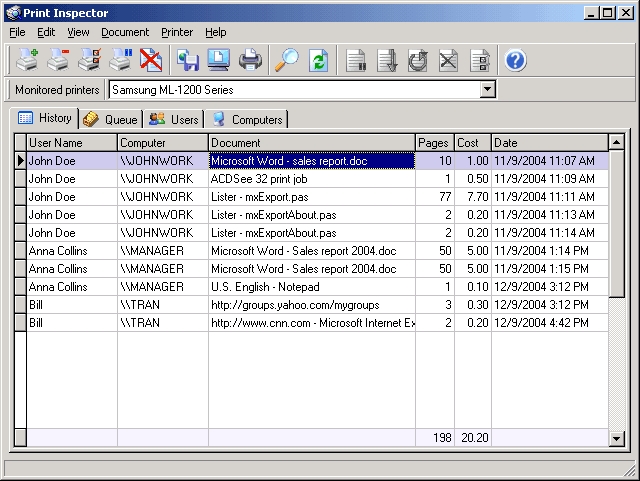The image size is (640, 481).
Task: Expand the Monitored printers dropdown
Action: coord(488,90)
